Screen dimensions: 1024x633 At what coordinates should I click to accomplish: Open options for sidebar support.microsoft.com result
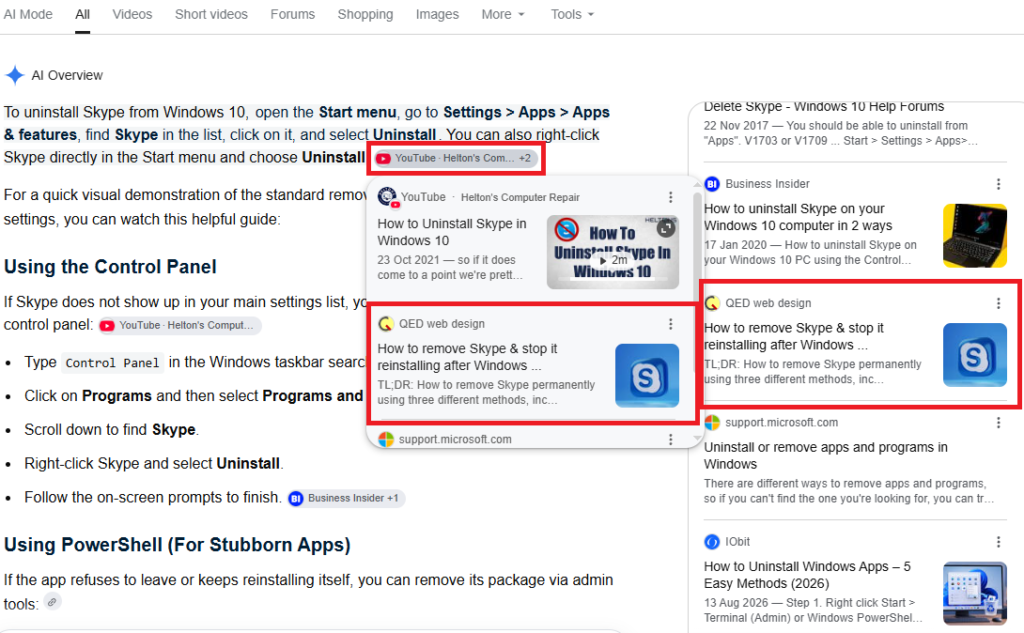(998, 423)
